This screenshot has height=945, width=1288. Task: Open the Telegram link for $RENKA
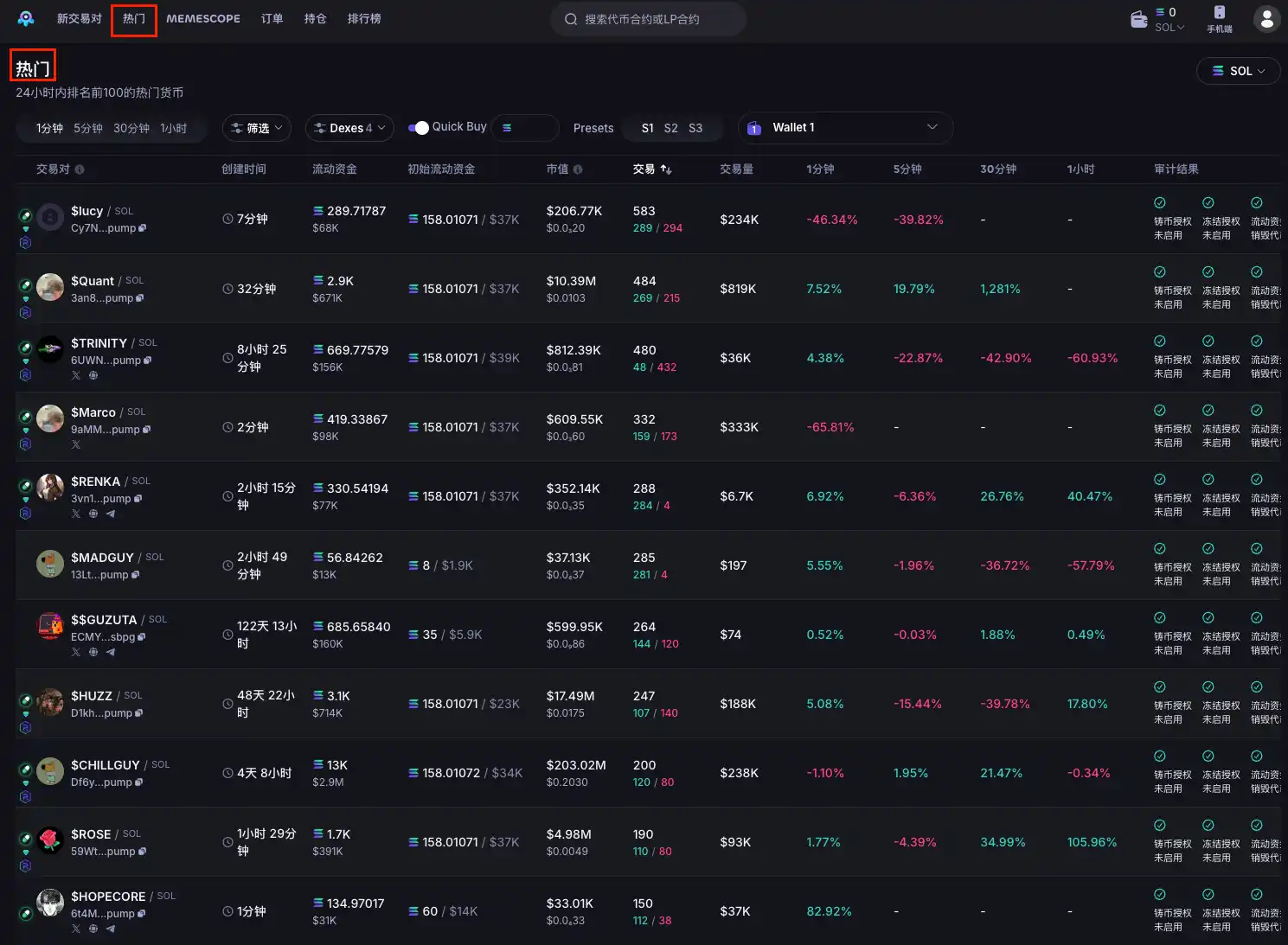[111, 514]
